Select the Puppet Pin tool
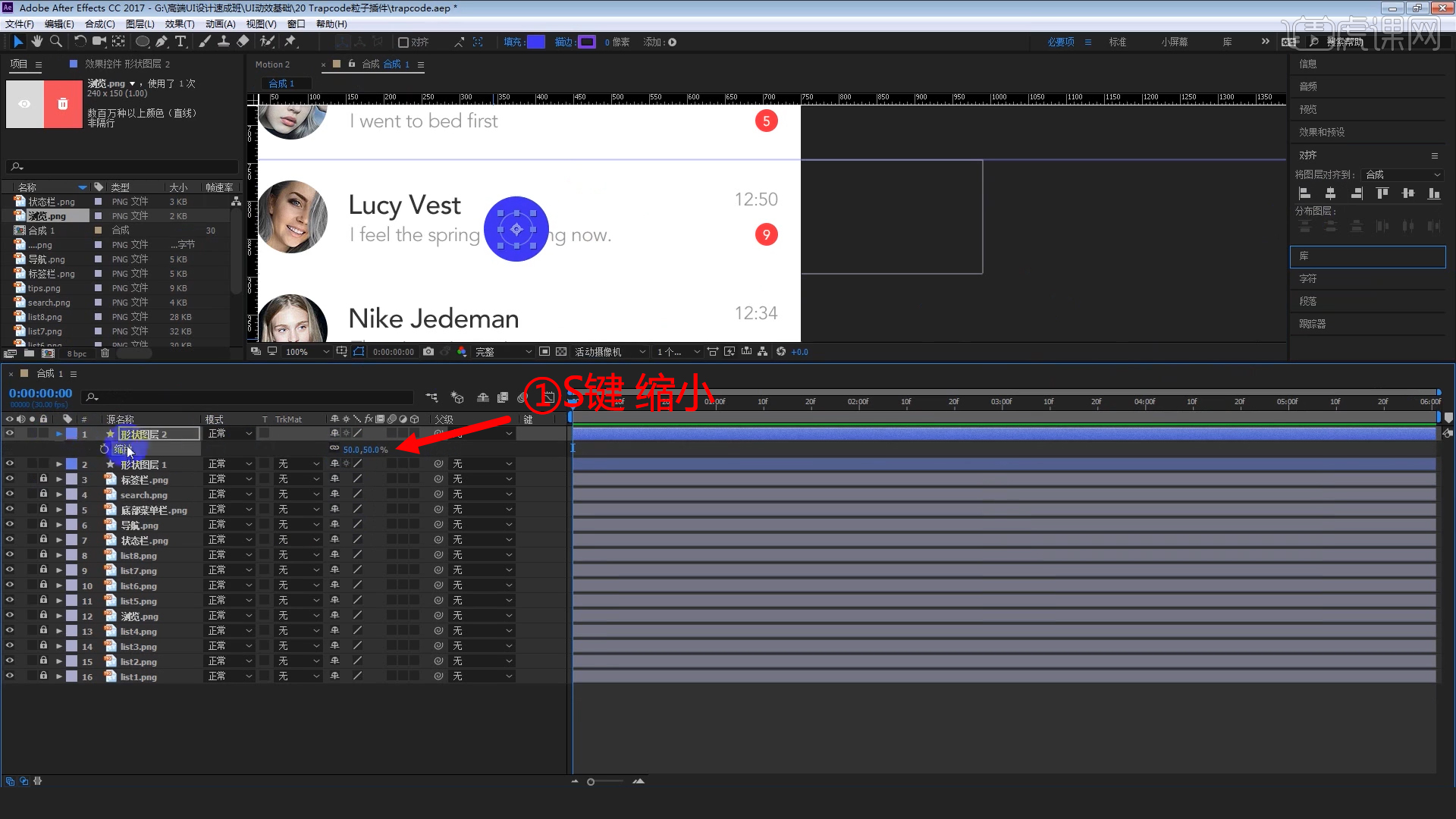Image resolution: width=1456 pixels, height=819 pixels. [x=290, y=42]
